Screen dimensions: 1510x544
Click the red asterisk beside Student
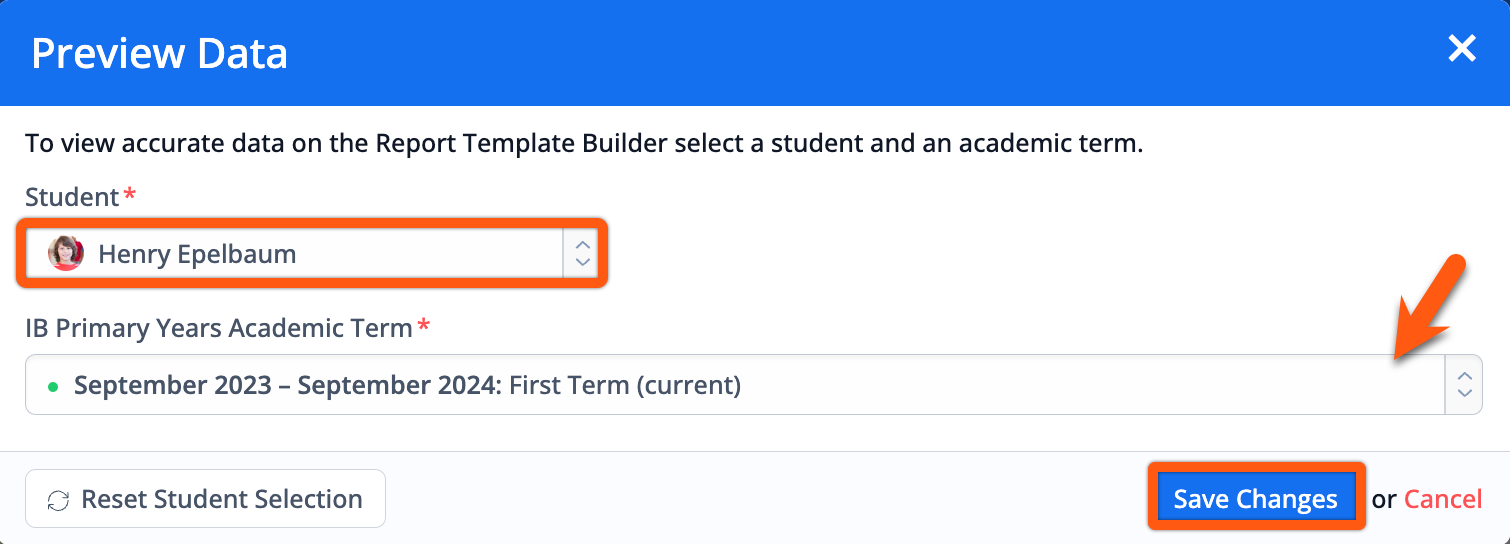(128, 193)
